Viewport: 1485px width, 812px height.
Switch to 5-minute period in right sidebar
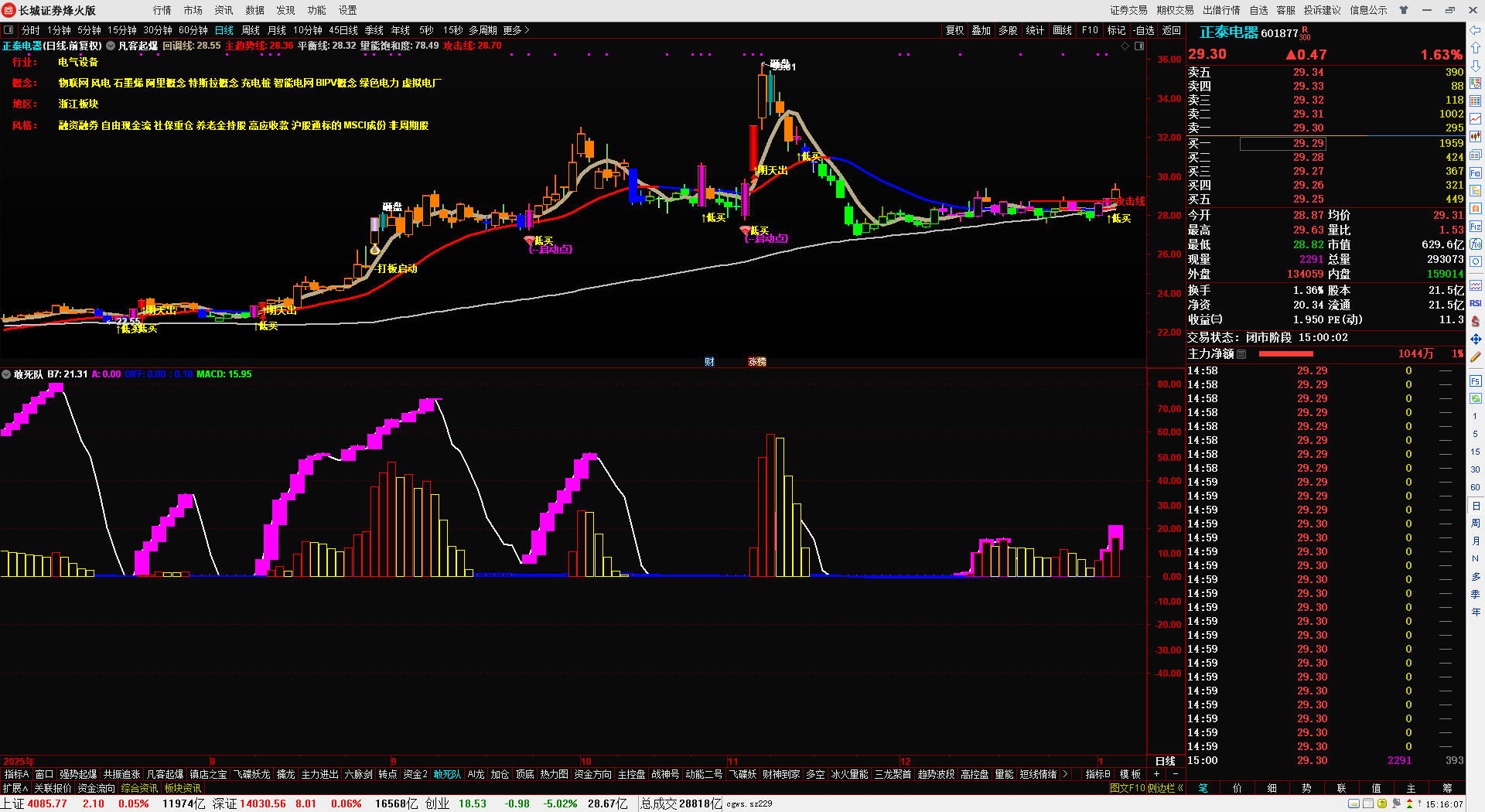coord(1475,435)
